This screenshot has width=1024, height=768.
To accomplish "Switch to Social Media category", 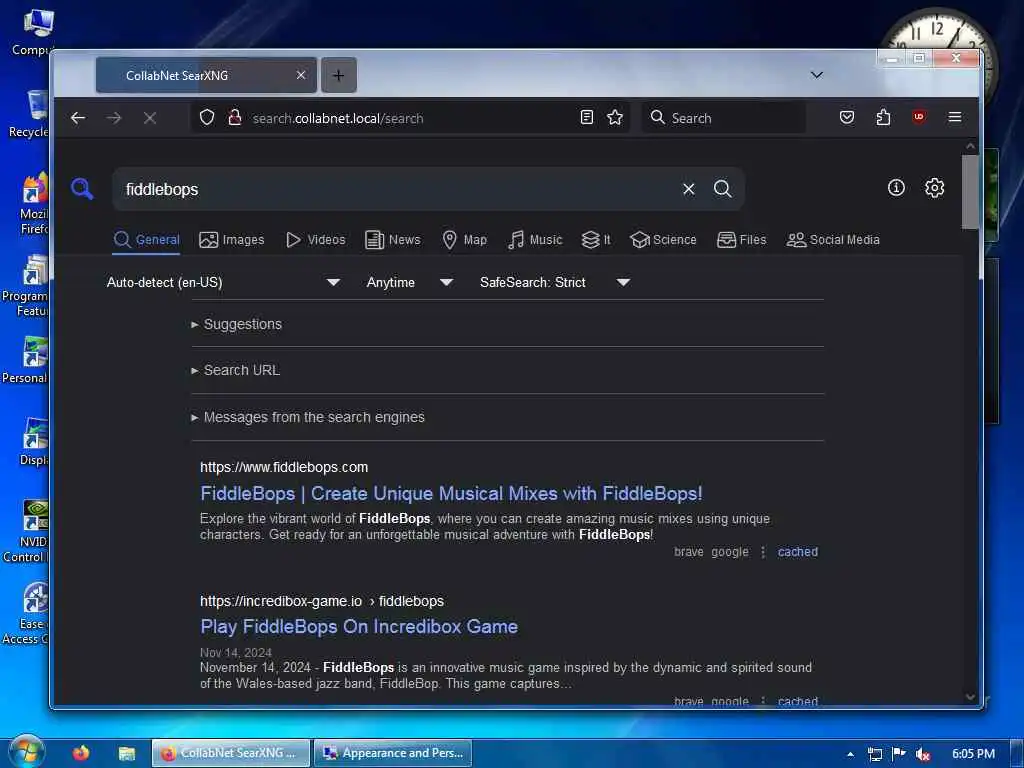I will click(833, 240).
